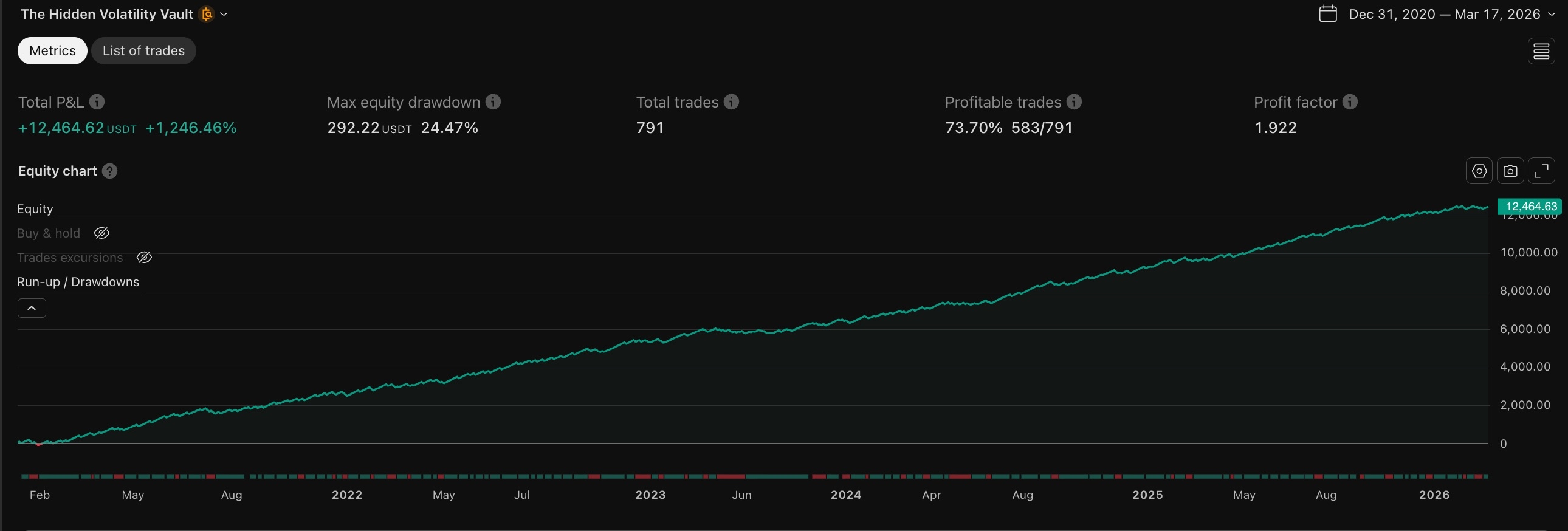The height and width of the screenshot is (531, 1568).
Task: Click the 2026 label on time axis
Action: coord(1434,495)
